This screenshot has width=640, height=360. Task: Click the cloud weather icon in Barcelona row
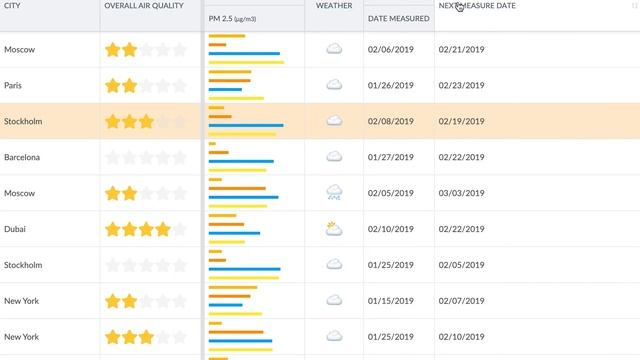click(334, 157)
